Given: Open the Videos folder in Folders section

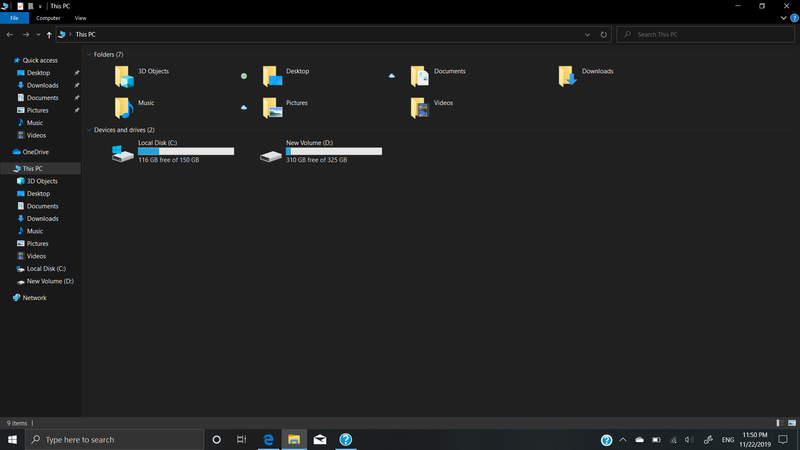Looking at the screenshot, I should (420, 108).
